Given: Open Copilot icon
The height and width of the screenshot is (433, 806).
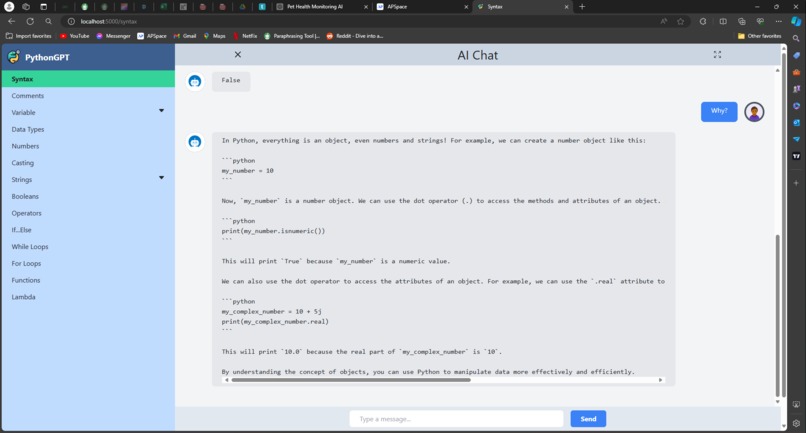Looking at the screenshot, I should [x=796, y=21].
